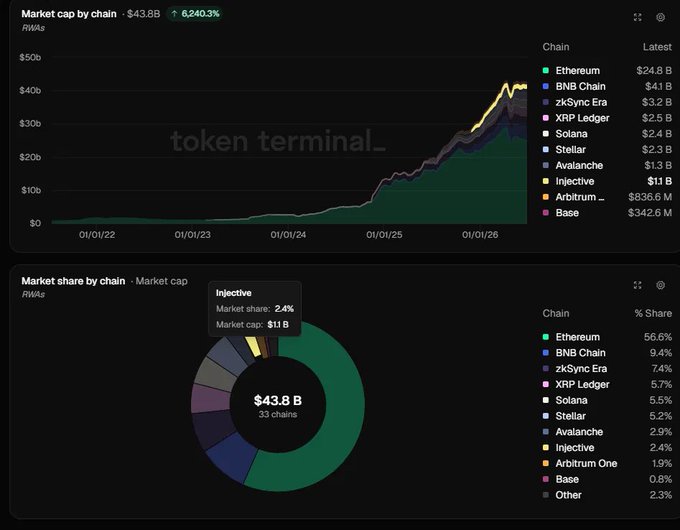Select Solana in the market share legend

pos(571,400)
